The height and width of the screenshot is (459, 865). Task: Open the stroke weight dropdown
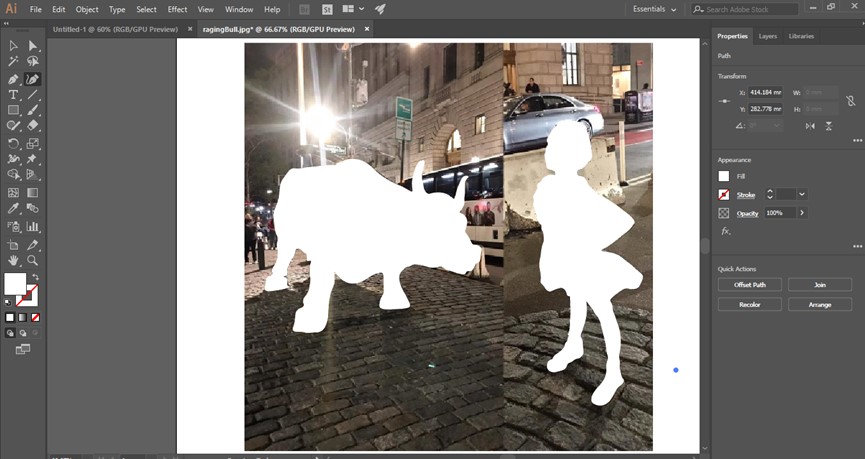(802, 194)
